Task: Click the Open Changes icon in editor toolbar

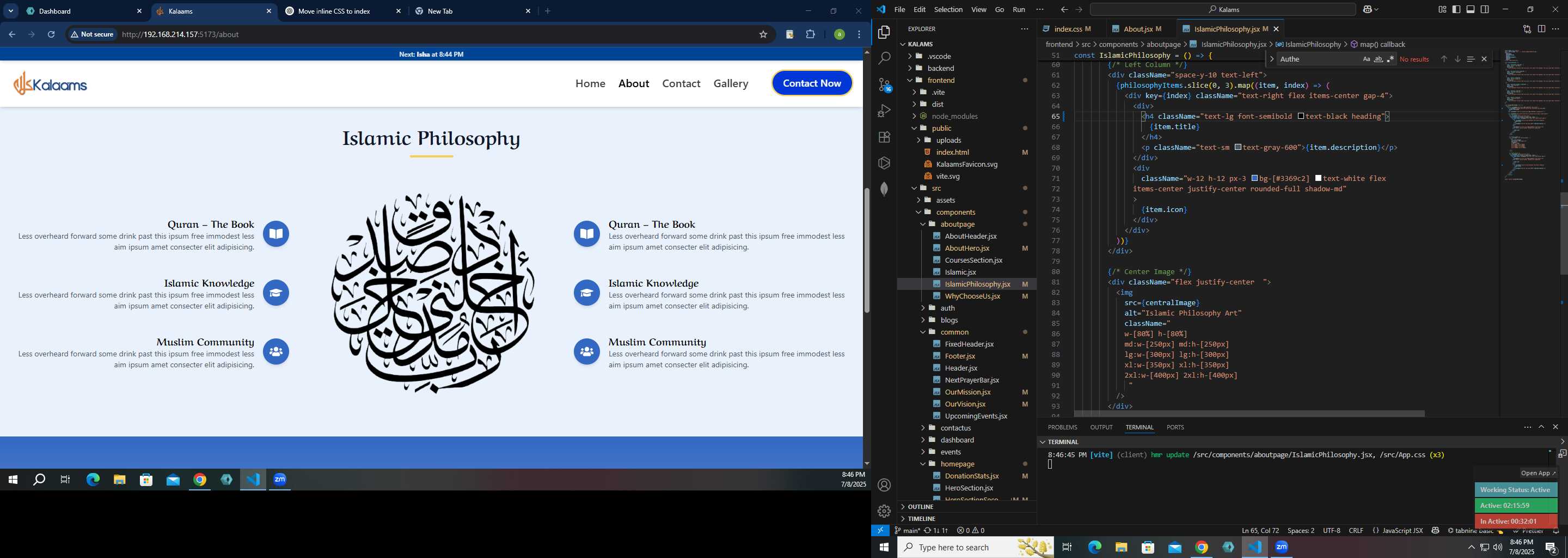Action: 1527,29
